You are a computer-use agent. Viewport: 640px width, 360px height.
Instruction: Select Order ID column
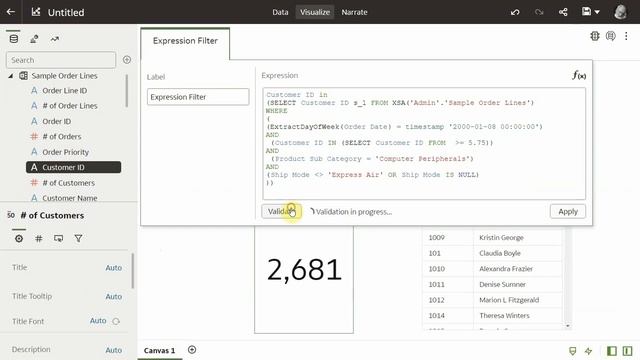(56, 121)
